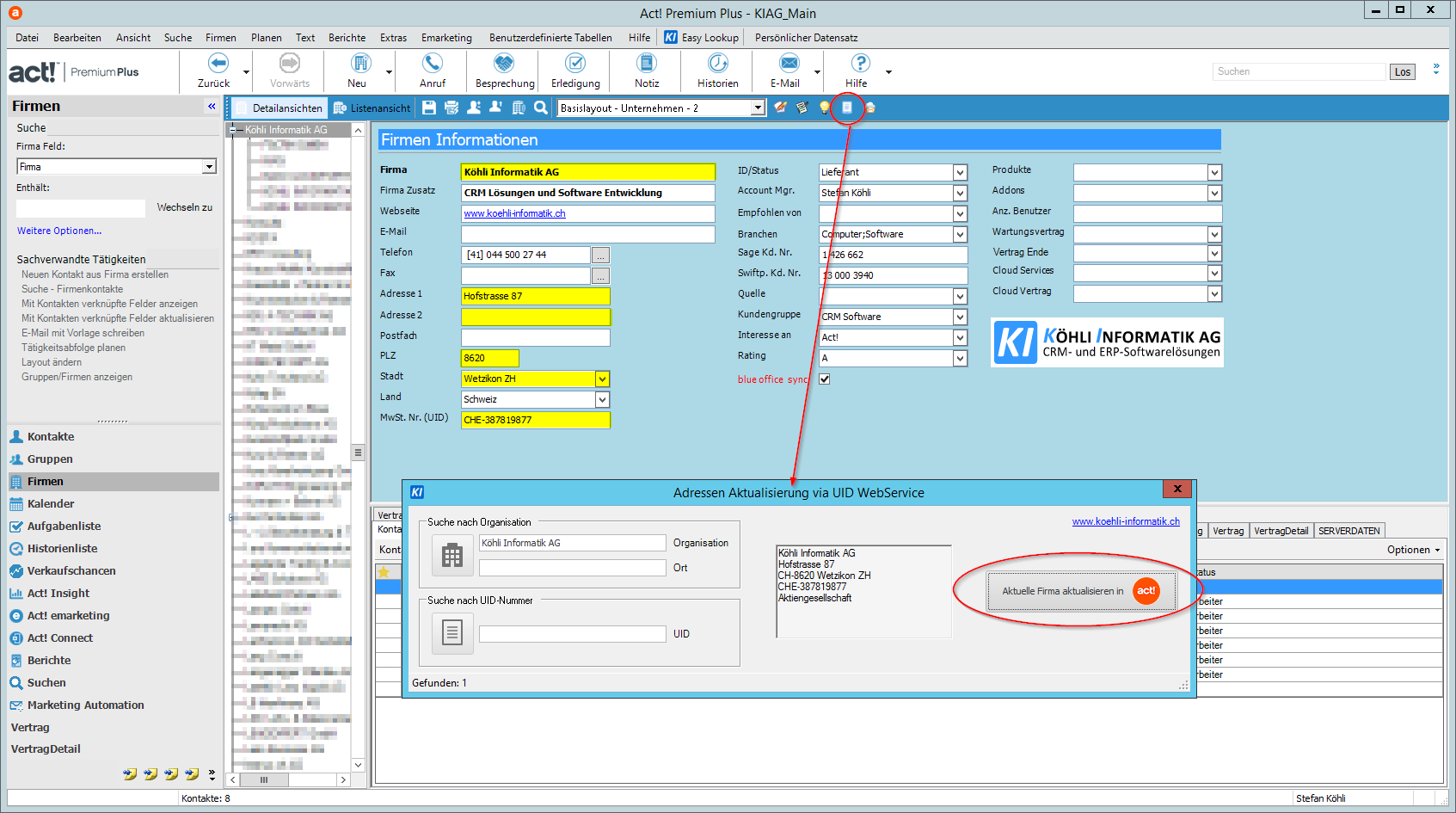Add a Notiz note
Image resolution: width=1456 pixels, height=813 pixels.
(646, 63)
